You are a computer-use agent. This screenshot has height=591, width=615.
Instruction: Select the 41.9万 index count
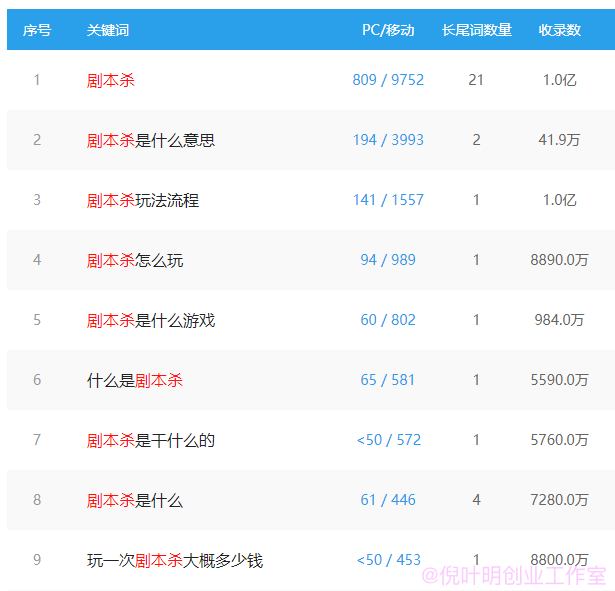tap(559, 140)
